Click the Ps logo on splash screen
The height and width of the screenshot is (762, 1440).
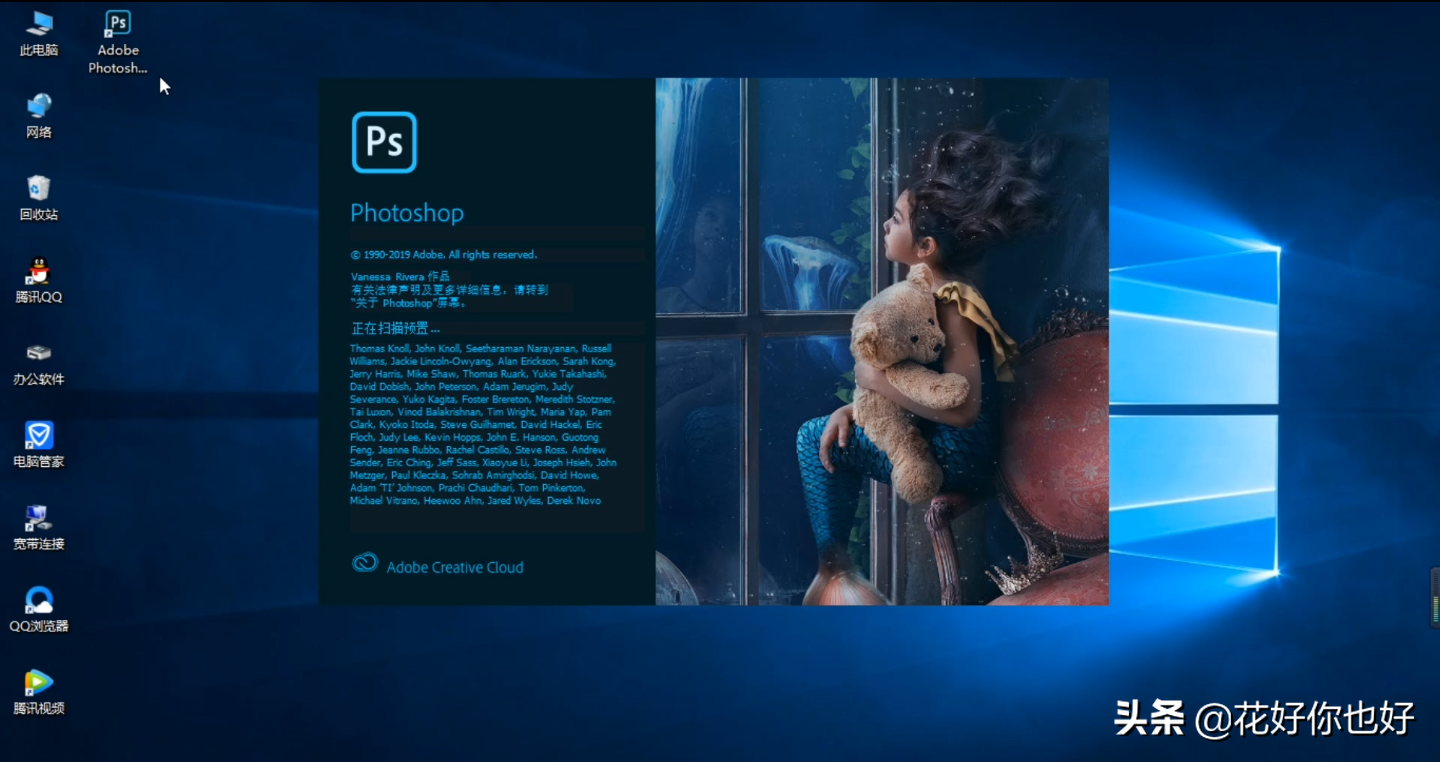pos(384,142)
